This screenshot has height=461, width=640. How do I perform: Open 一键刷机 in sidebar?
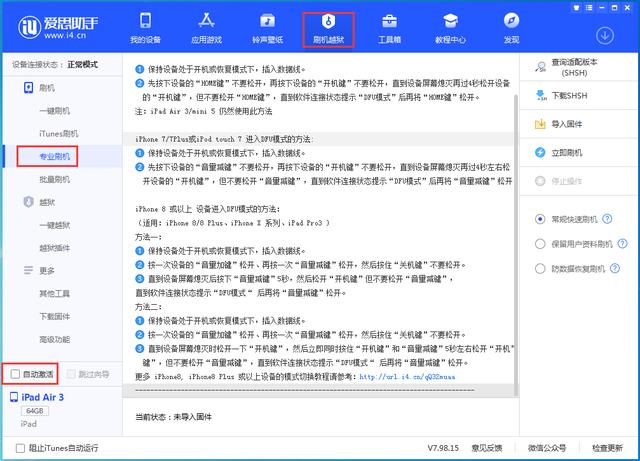pyautogui.click(x=55, y=111)
